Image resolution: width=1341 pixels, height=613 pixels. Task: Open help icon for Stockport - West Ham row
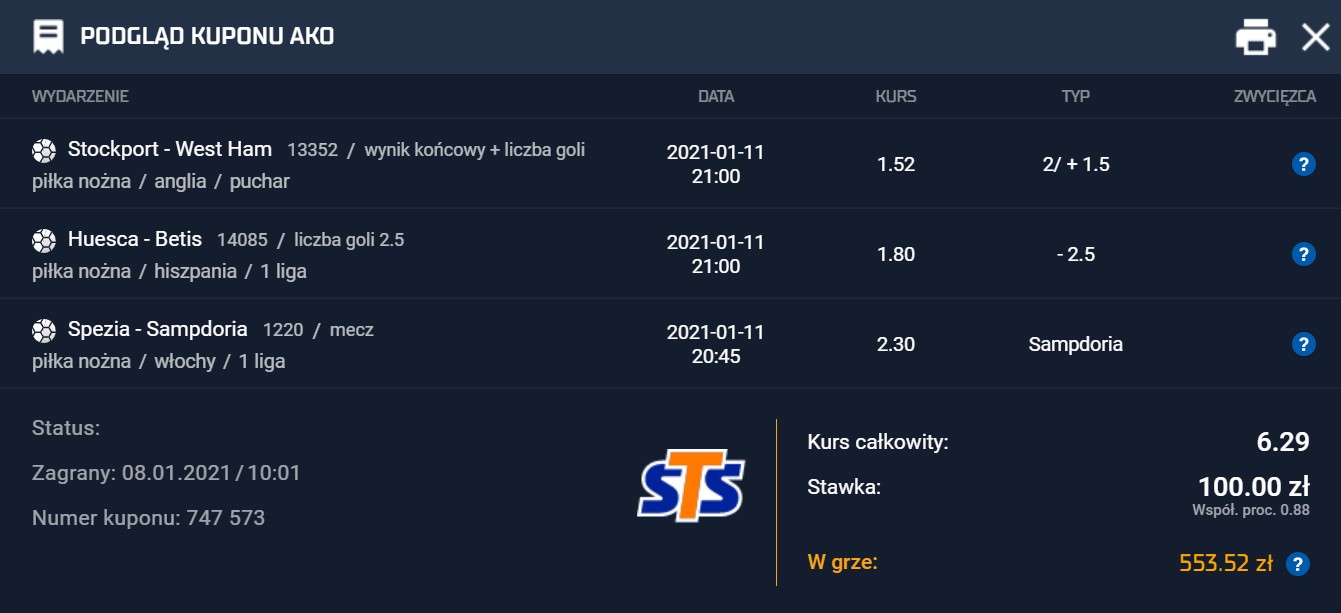coord(1303,165)
